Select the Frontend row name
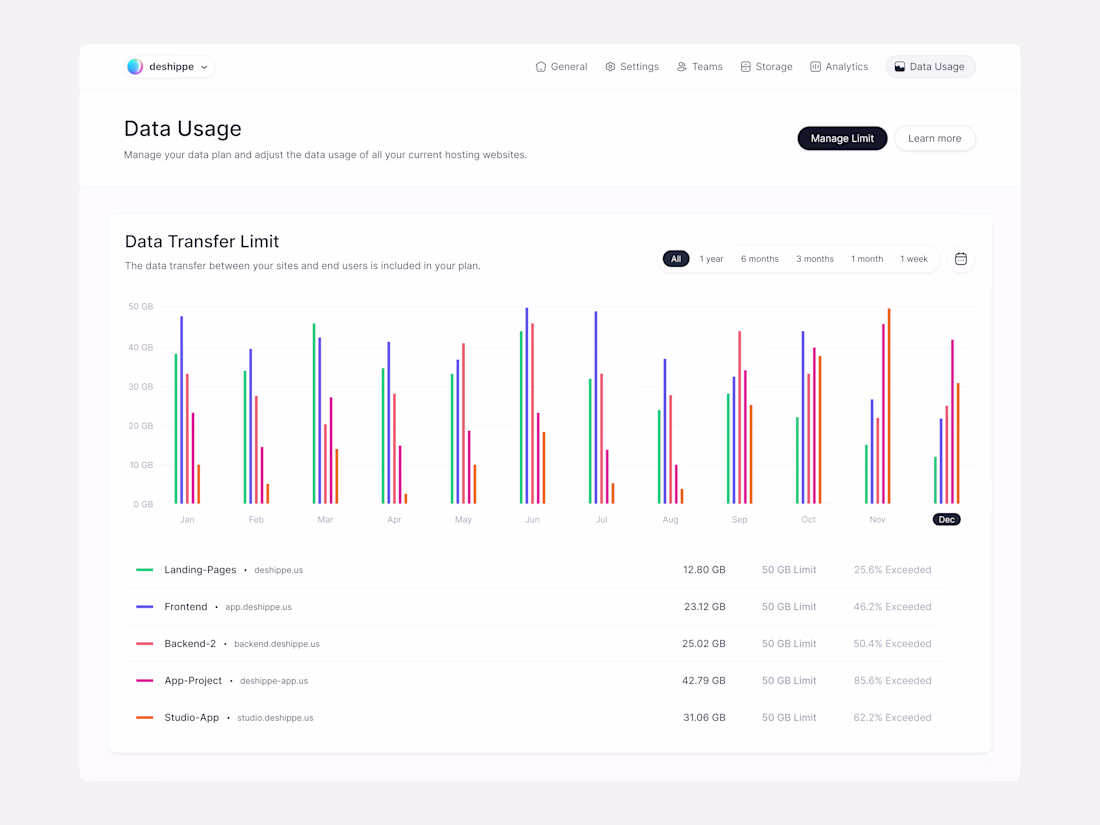Image resolution: width=1100 pixels, height=825 pixels. tap(186, 607)
